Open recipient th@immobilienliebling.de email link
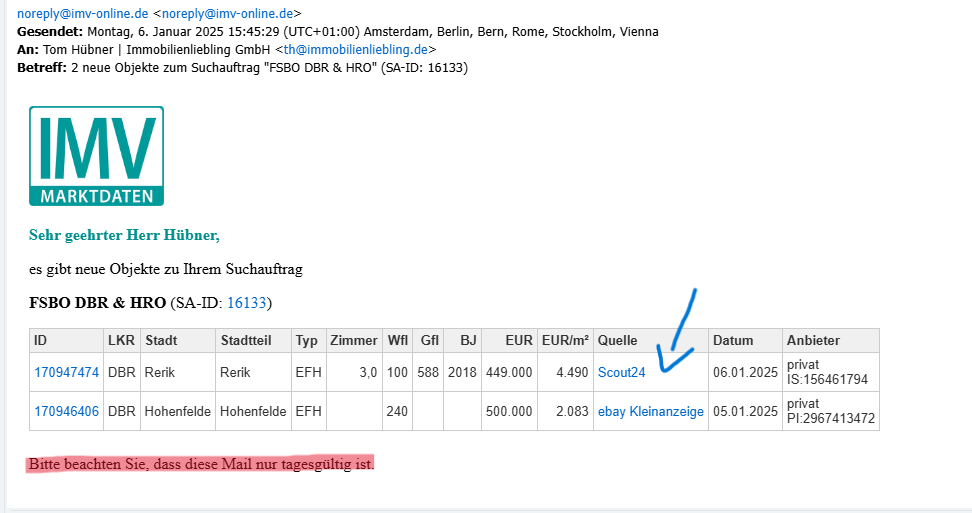This screenshot has height=513, width=972. pos(356,49)
